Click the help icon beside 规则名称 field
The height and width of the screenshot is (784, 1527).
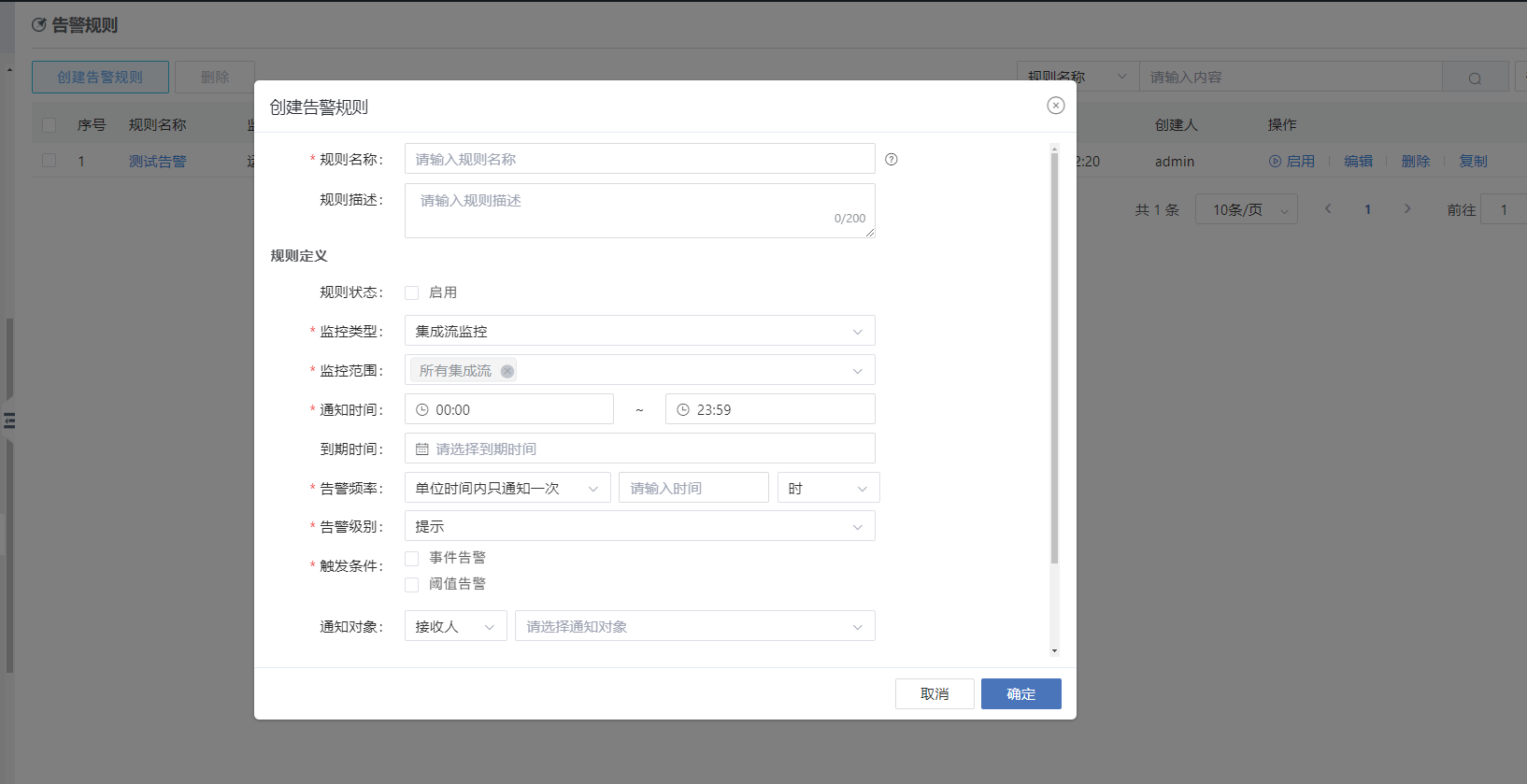(x=892, y=160)
